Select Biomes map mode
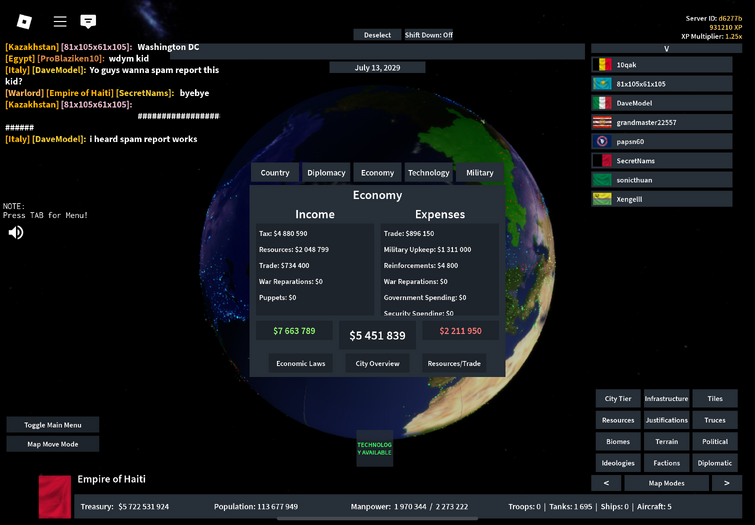This screenshot has width=755, height=525. coord(618,441)
